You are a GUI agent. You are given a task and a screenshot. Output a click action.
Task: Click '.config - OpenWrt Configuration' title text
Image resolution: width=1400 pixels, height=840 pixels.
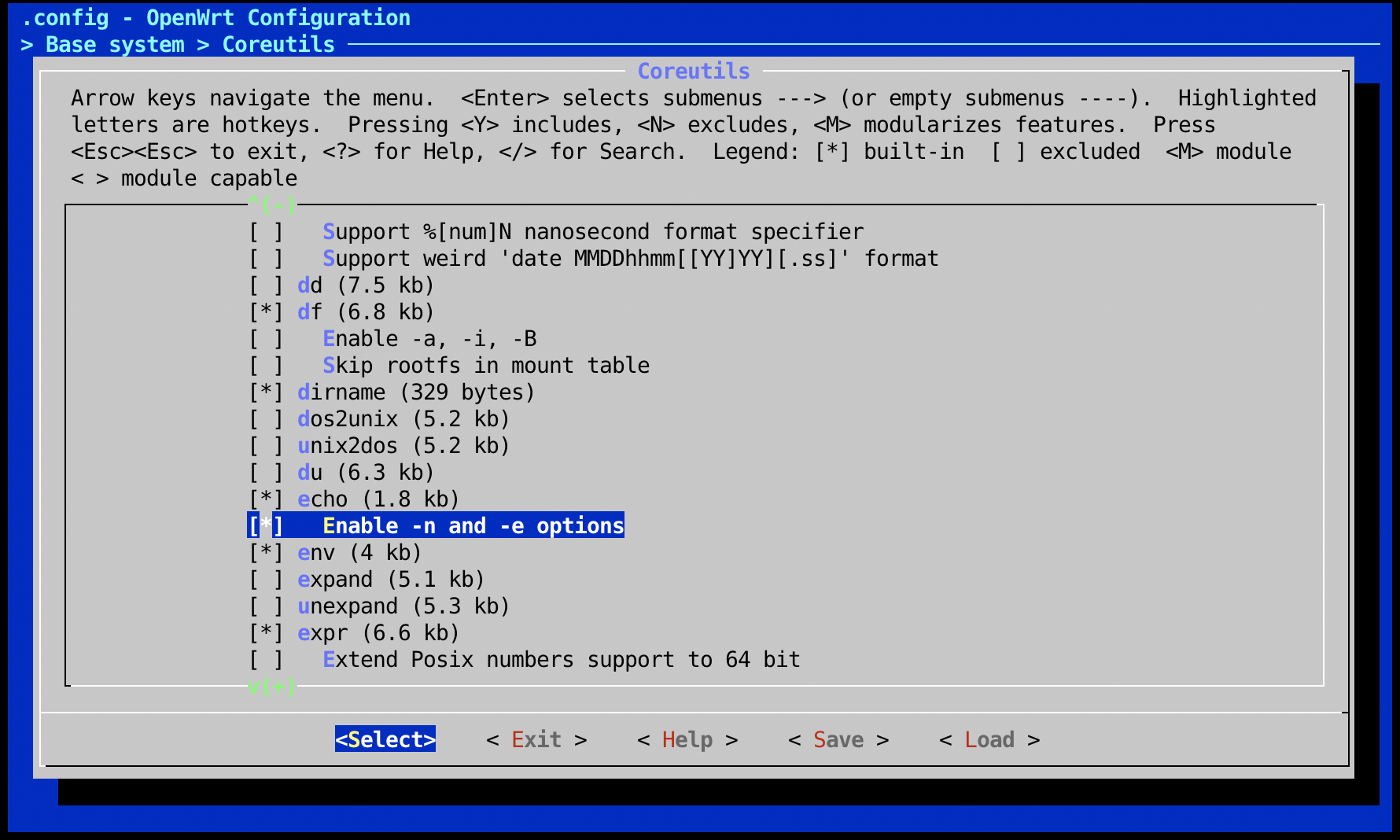(216, 18)
